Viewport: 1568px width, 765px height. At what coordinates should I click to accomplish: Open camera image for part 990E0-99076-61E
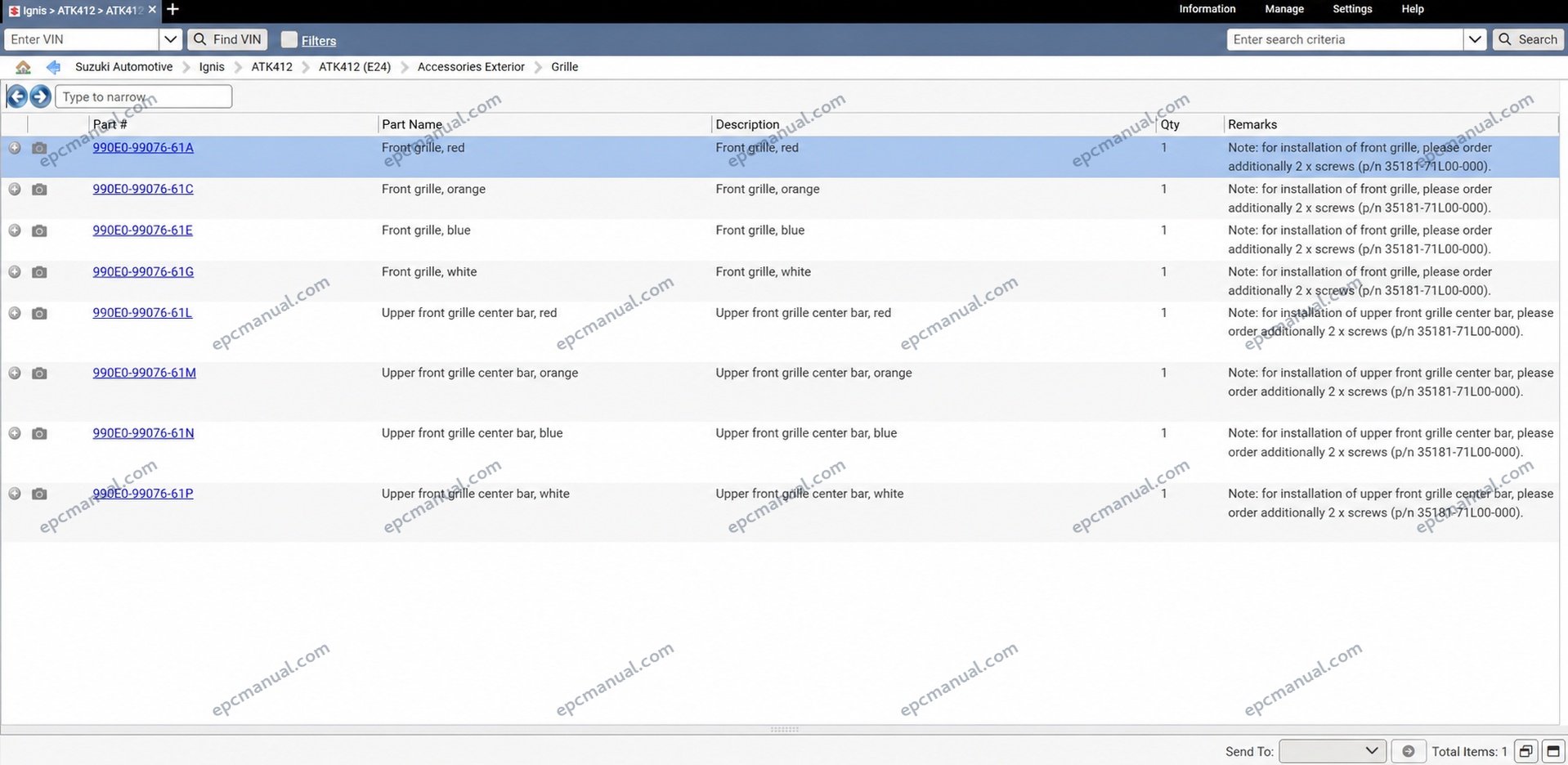[x=39, y=231]
